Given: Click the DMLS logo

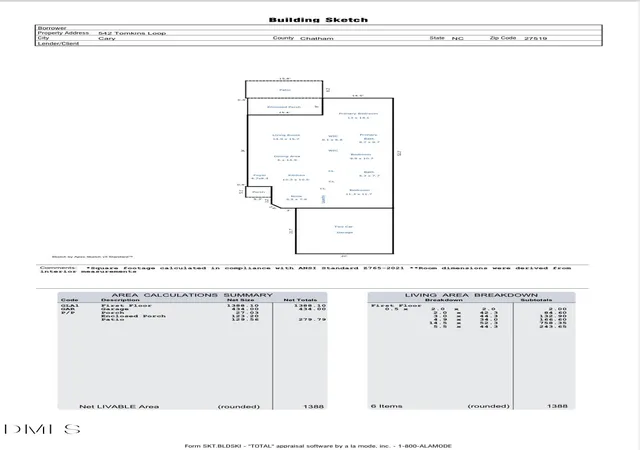Looking at the screenshot, I should (42, 429).
